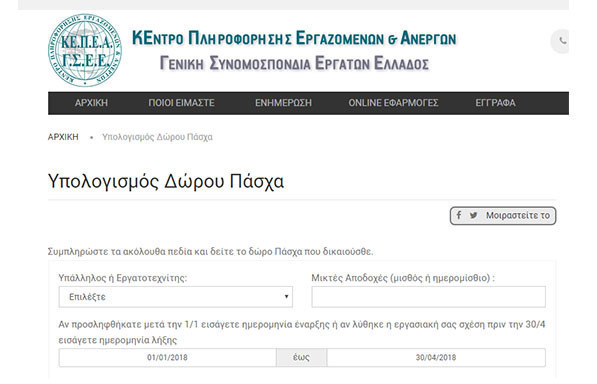The height and width of the screenshot is (384, 597).
Task: Click the έως label between the dates
Action: tap(301, 357)
